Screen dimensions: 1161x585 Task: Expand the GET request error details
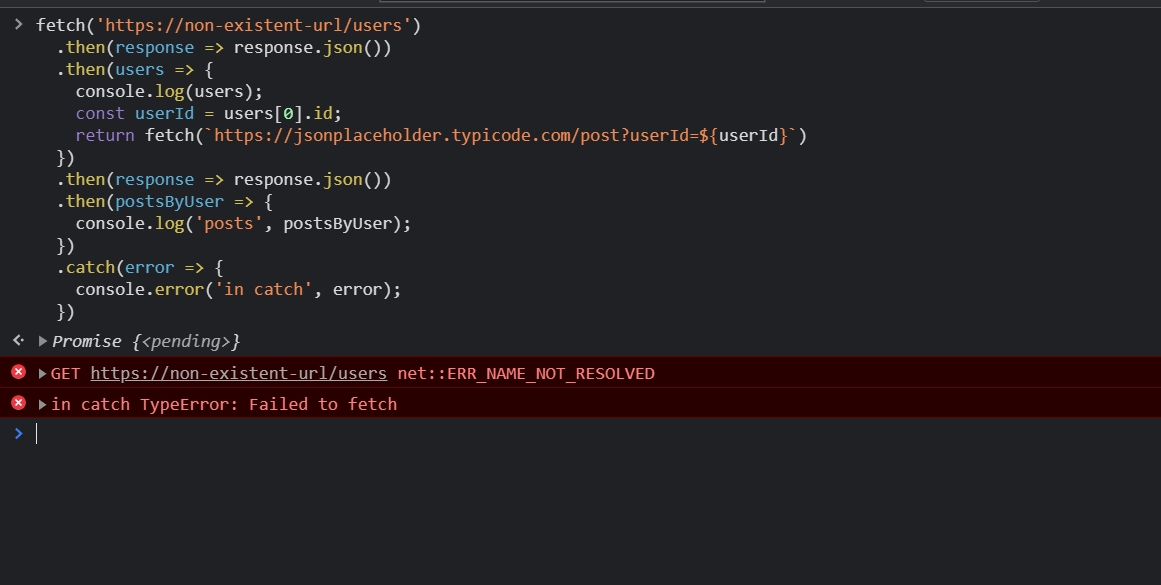[x=43, y=373]
